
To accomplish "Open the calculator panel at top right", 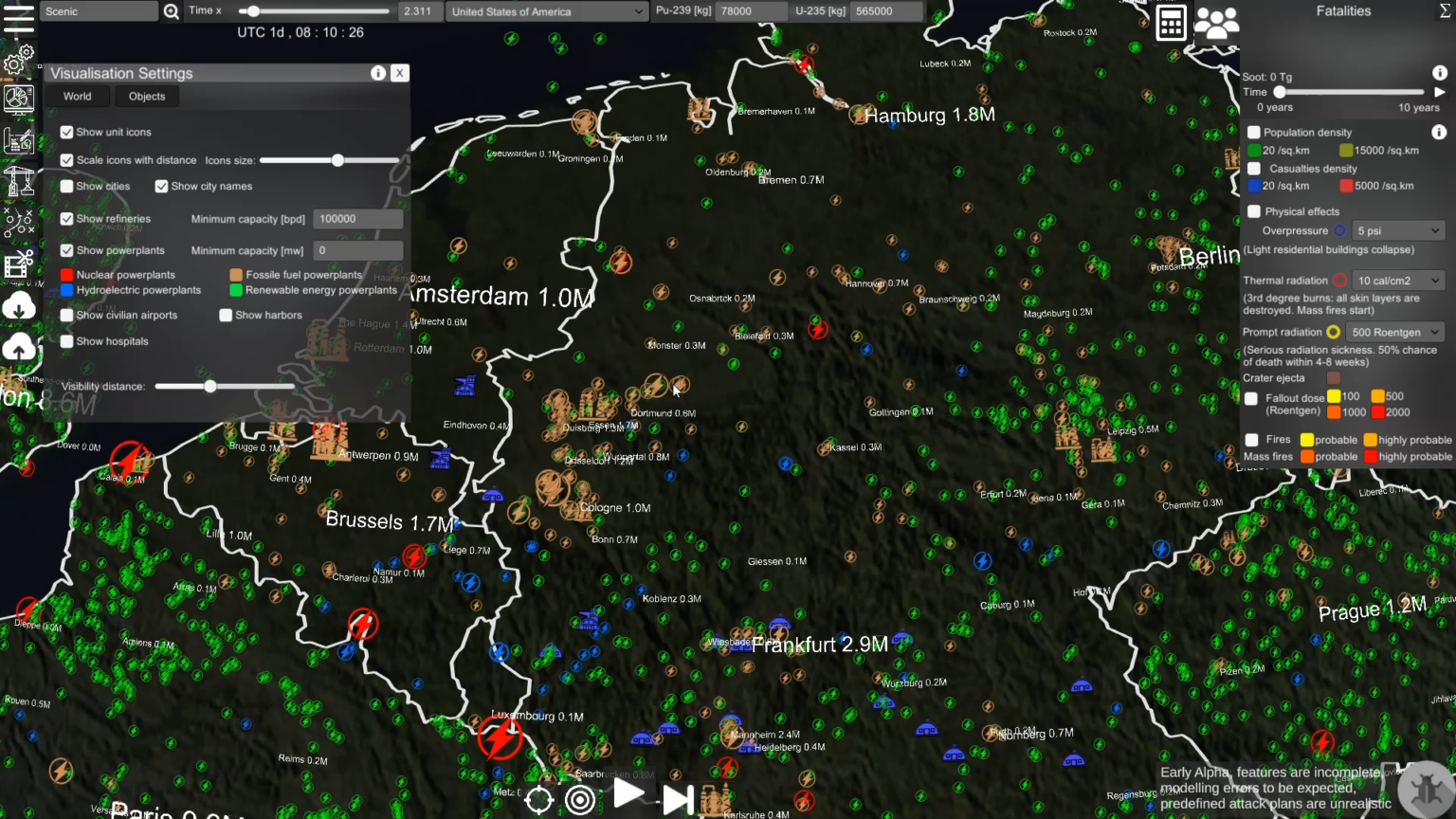I will (1172, 21).
